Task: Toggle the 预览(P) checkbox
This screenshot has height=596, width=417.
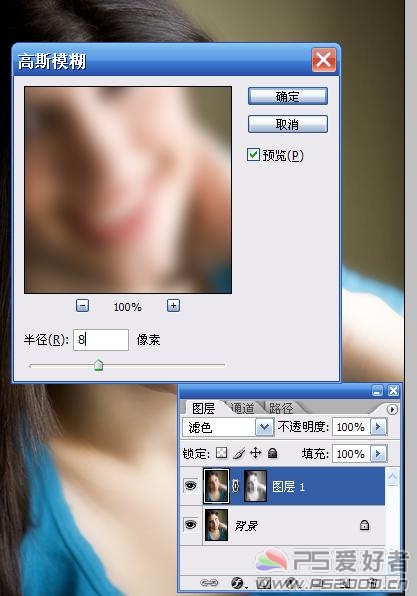Action: click(253, 155)
